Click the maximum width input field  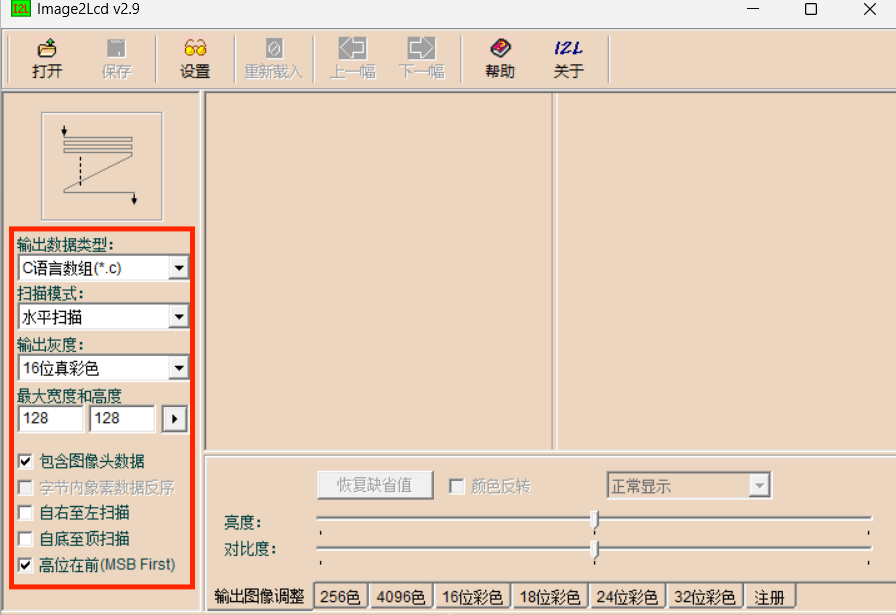pos(50,419)
